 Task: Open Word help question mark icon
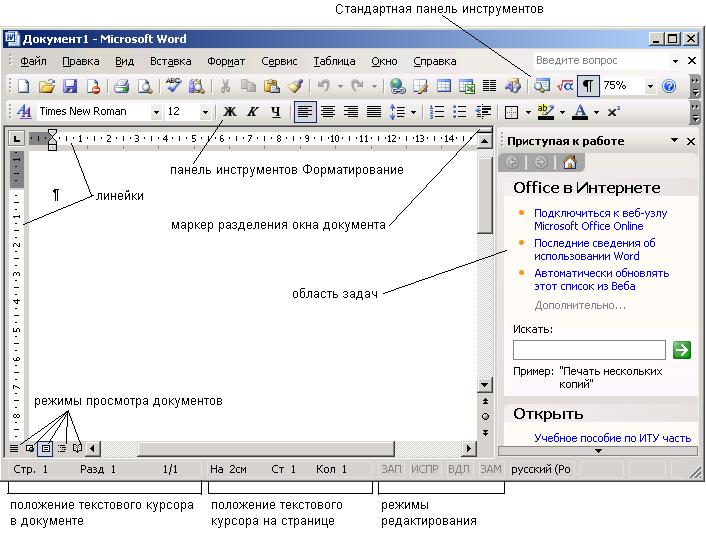(669, 86)
